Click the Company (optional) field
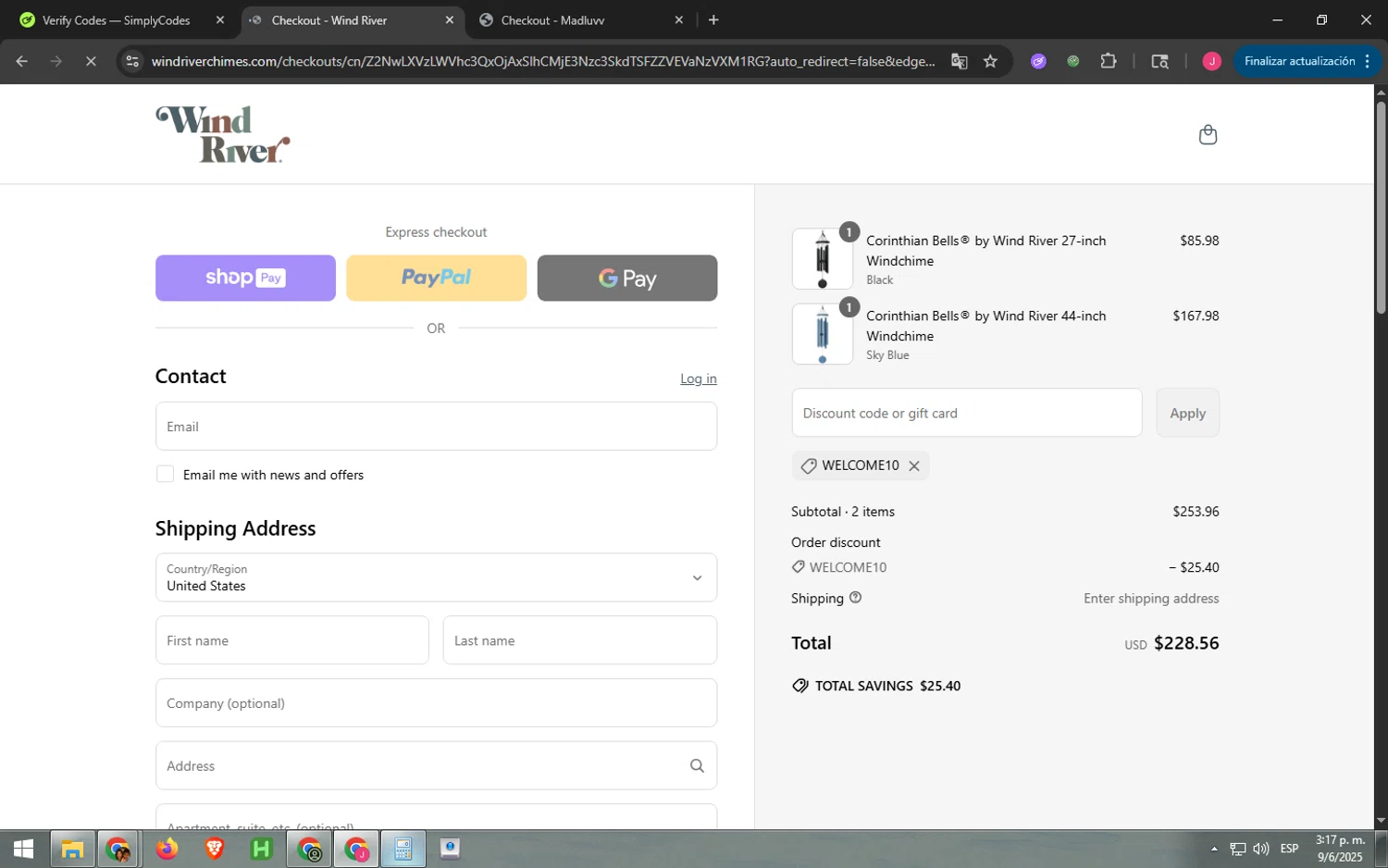Screen dimensions: 1388x868 click(x=436, y=703)
